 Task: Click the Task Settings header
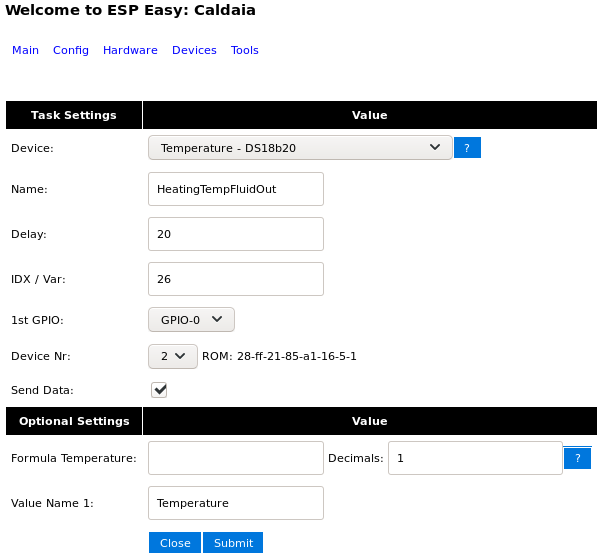click(x=74, y=115)
